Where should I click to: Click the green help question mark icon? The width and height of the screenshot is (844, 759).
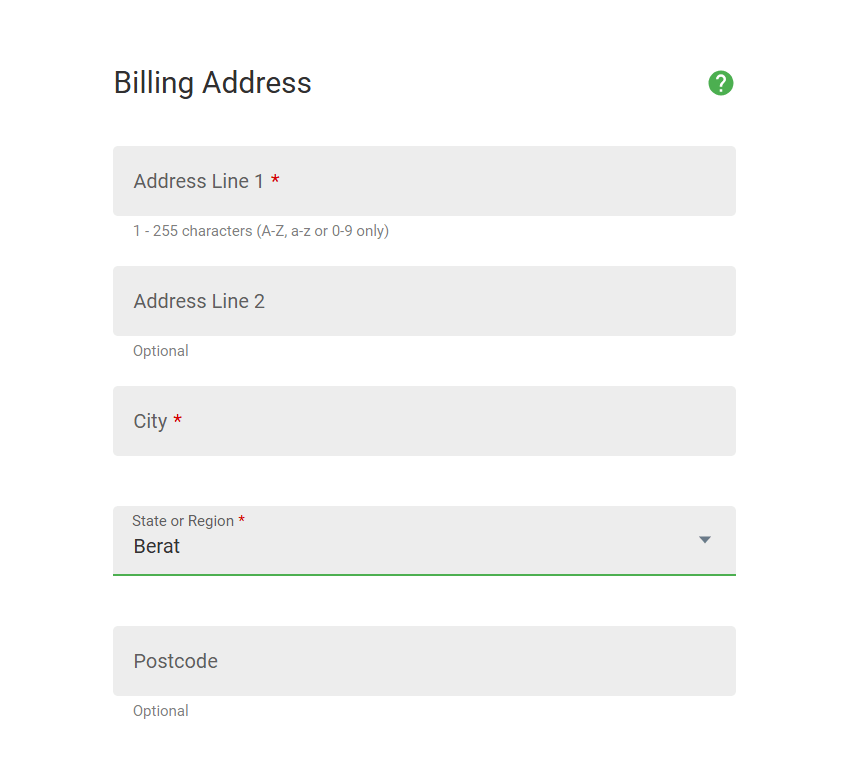(x=721, y=84)
